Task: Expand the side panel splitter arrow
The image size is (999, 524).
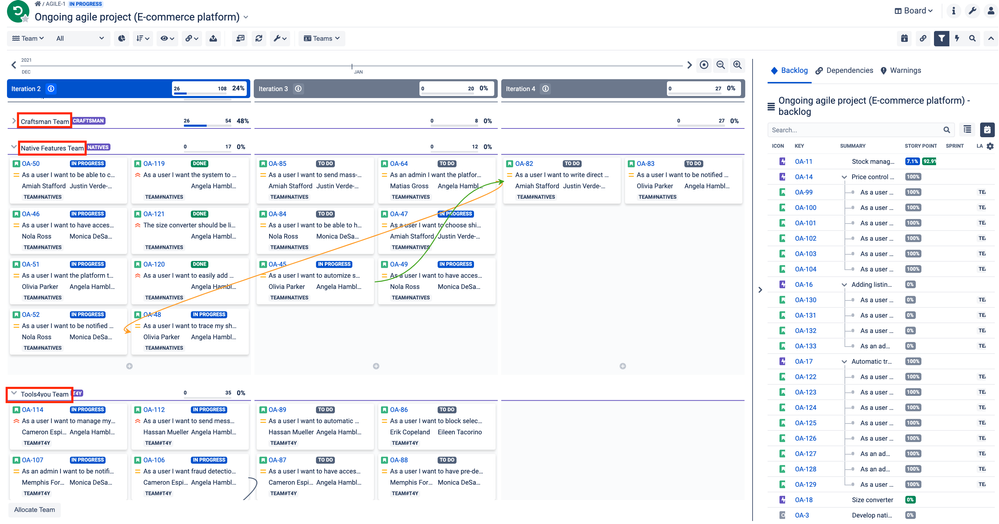Action: (760, 289)
